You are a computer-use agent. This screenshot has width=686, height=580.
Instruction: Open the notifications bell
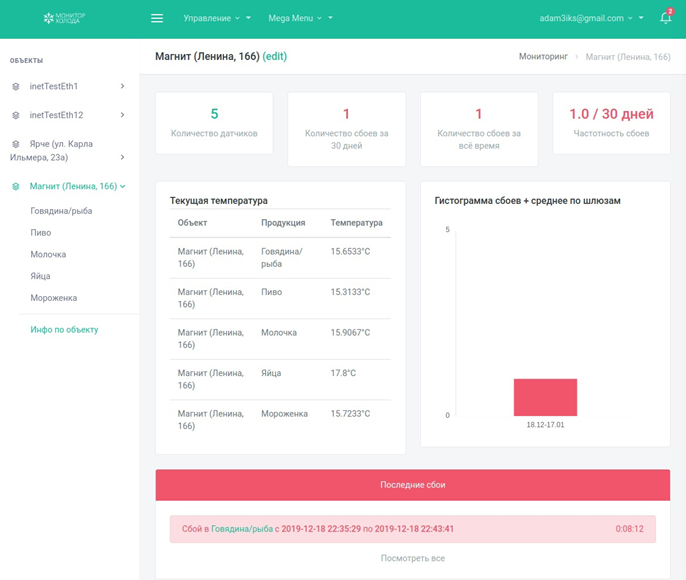coord(665,17)
